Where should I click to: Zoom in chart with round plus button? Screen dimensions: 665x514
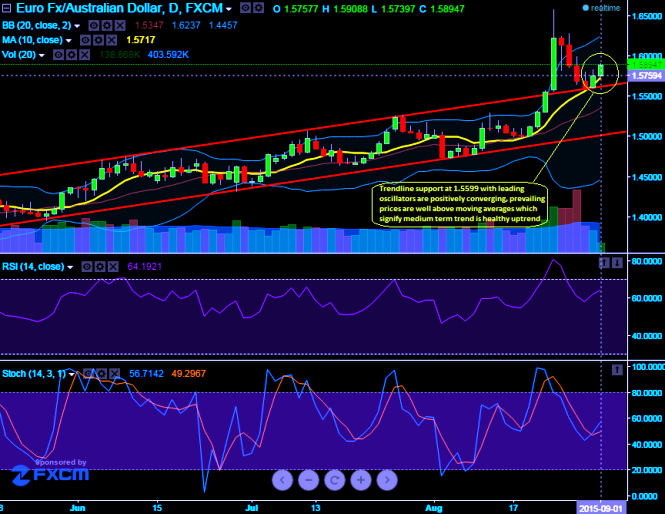(x=361, y=480)
